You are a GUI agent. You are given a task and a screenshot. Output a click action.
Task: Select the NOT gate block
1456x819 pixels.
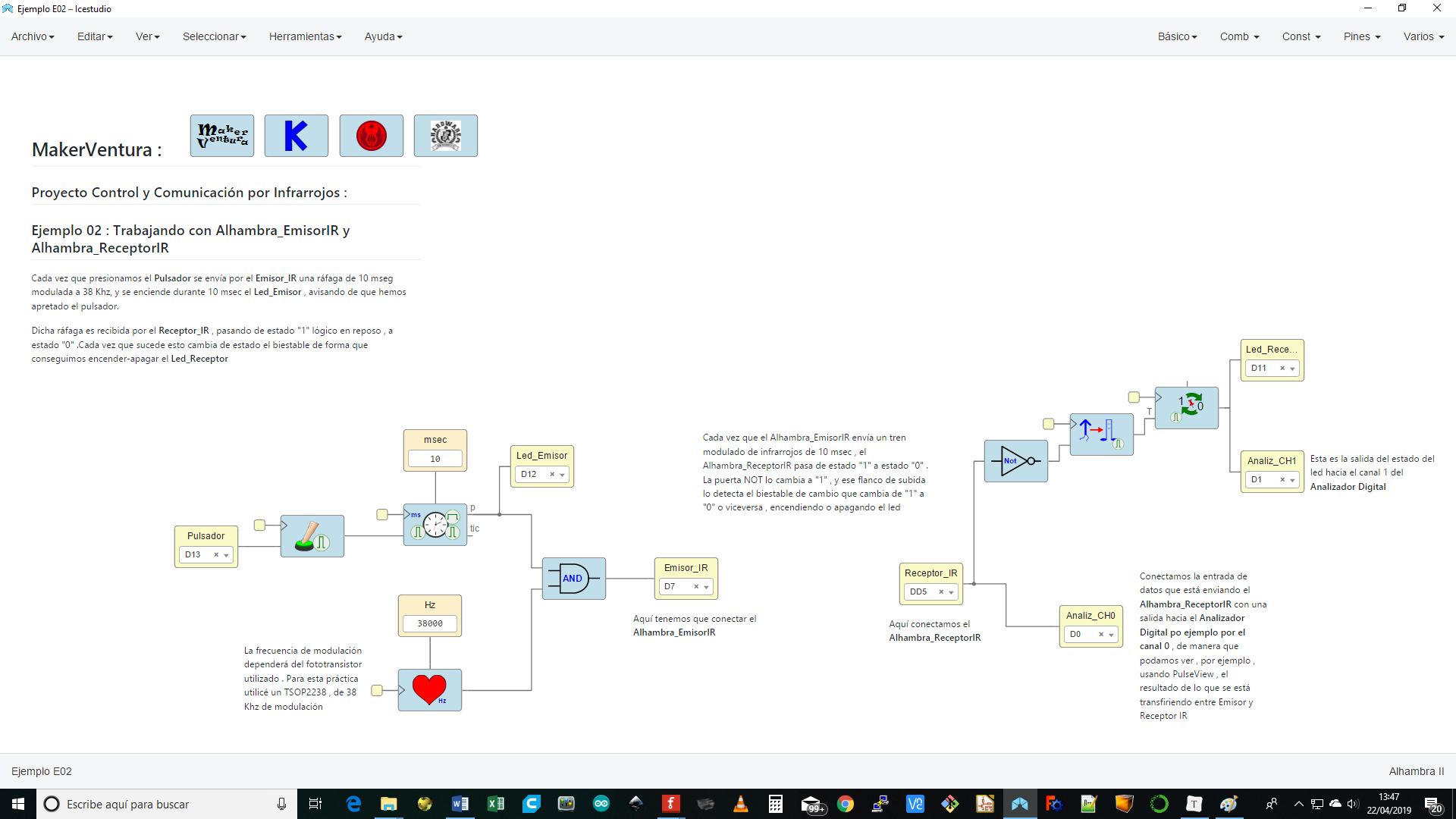click(x=1015, y=461)
